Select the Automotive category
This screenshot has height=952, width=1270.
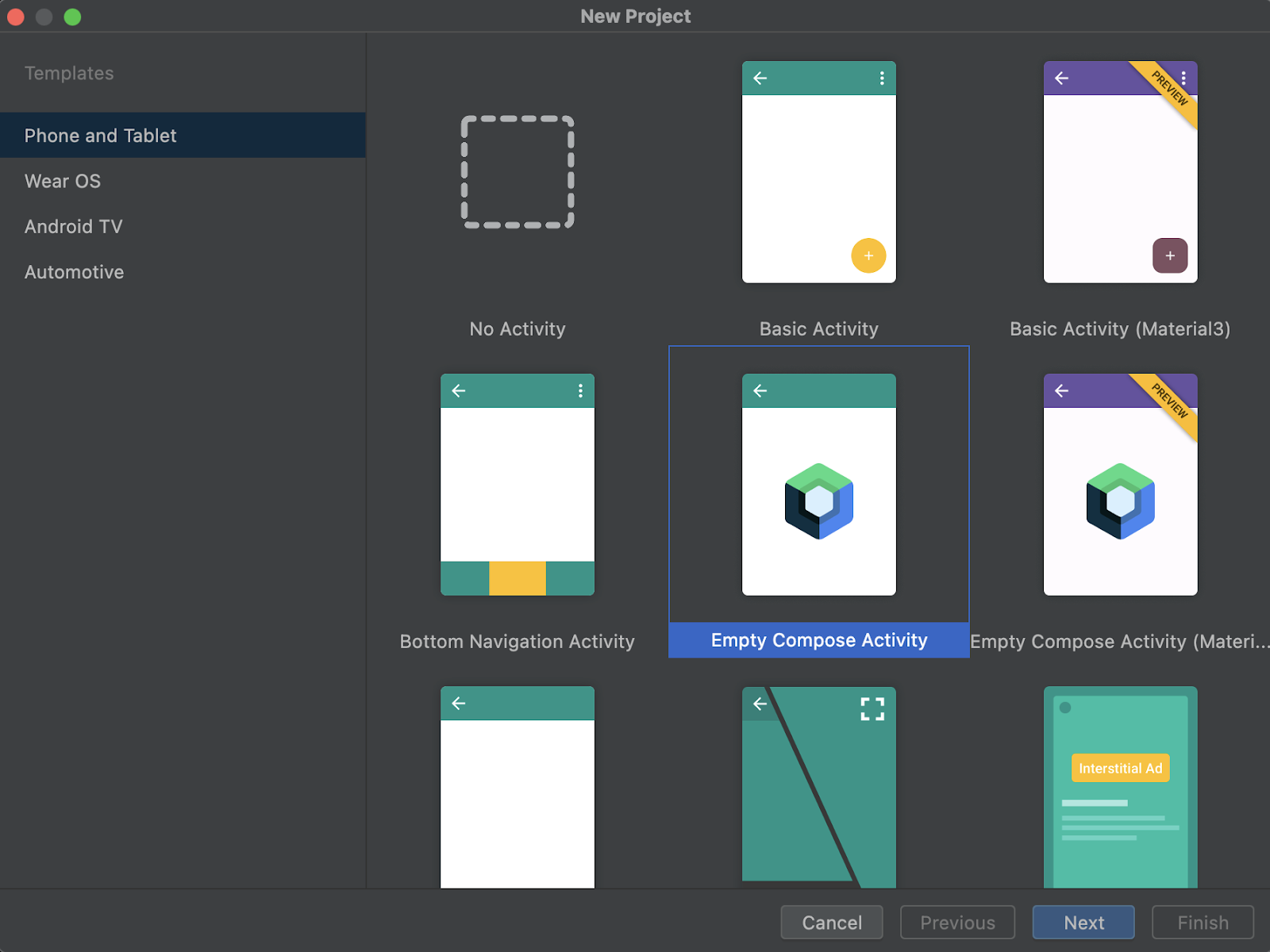(74, 271)
